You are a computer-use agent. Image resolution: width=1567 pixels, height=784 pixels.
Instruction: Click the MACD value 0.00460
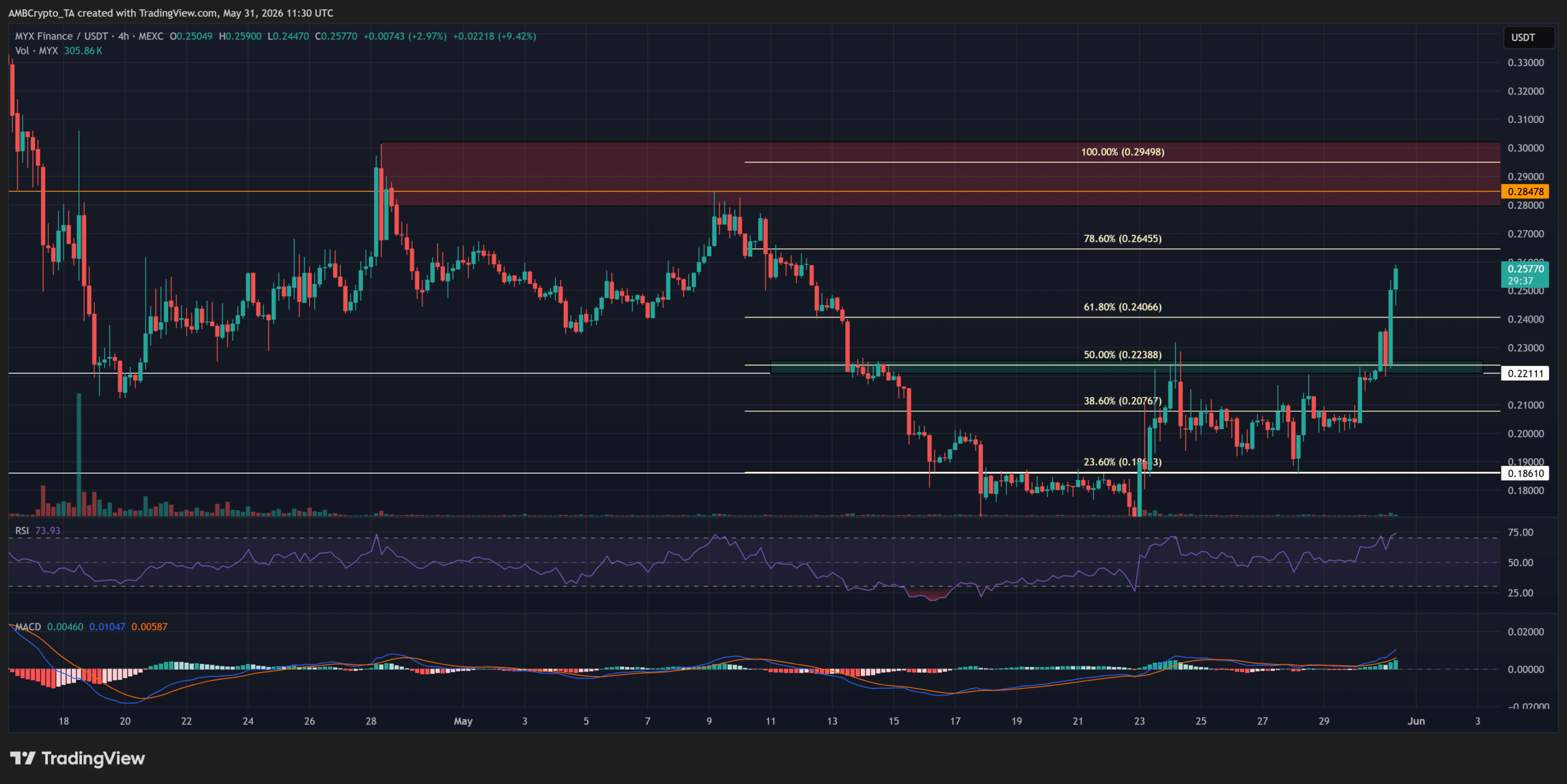pos(65,627)
